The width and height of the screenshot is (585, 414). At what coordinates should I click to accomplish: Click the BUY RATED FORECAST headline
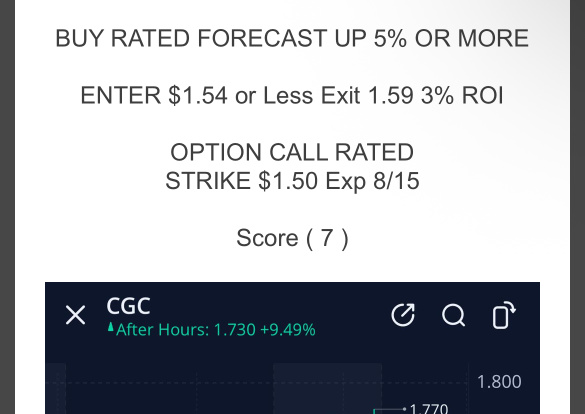[x=292, y=38]
